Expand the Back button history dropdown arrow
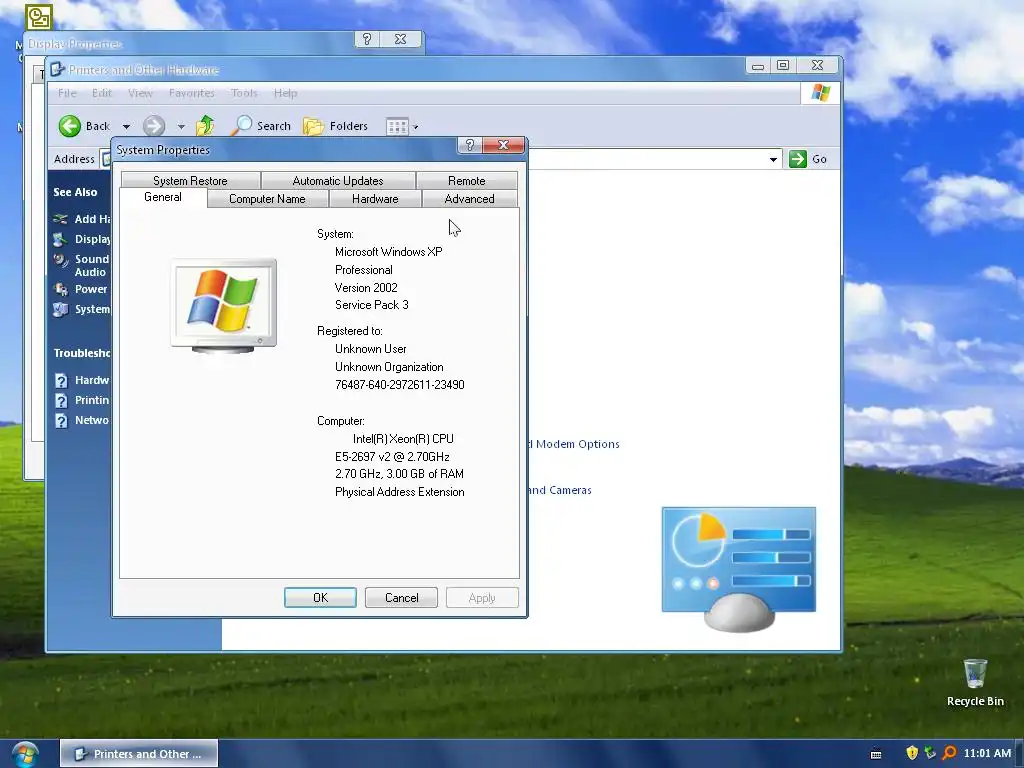1024x768 pixels. tap(126, 127)
